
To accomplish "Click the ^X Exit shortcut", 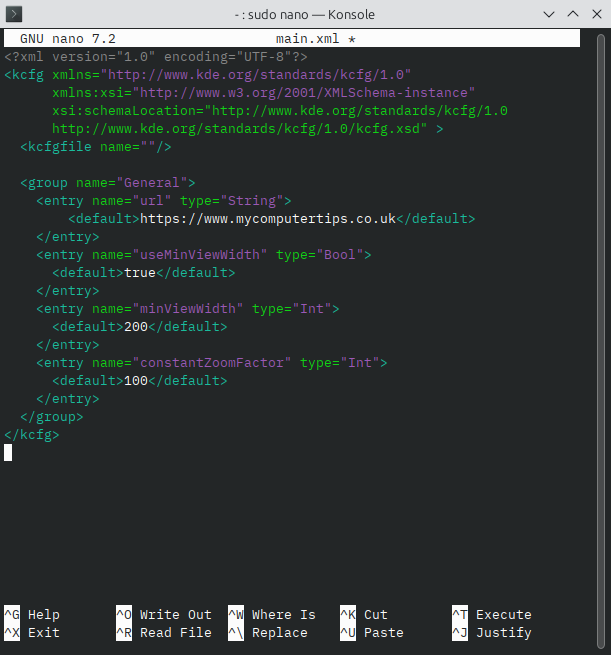I will (32, 633).
